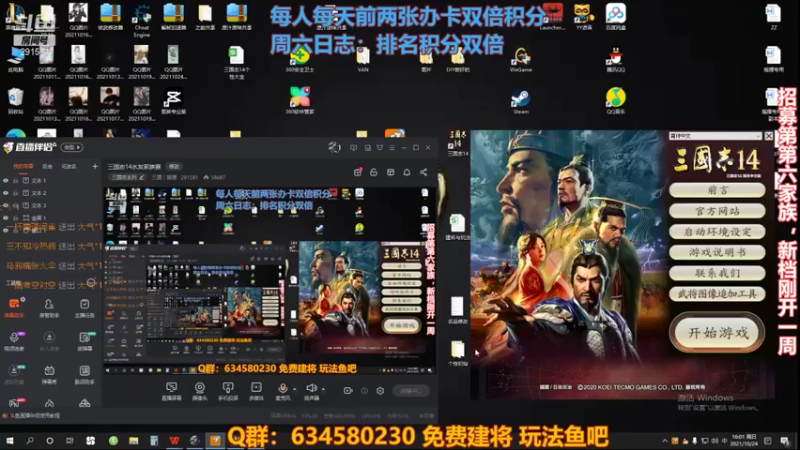800x450 pixels.
Task: Open the 弹幕助手 tool
Action: click(x=14, y=308)
